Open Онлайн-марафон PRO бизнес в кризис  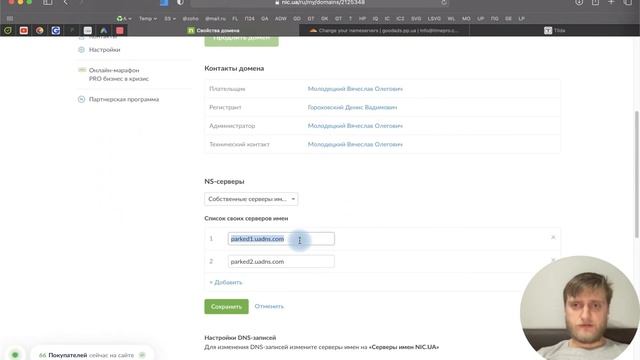click(119, 74)
